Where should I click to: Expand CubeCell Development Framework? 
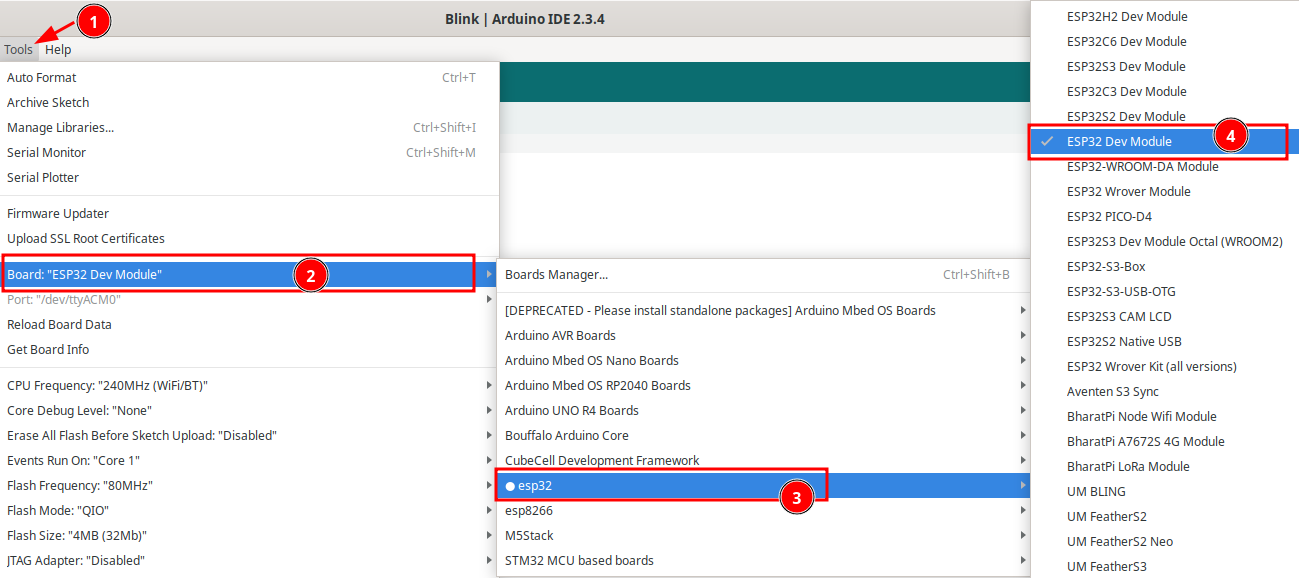click(764, 460)
